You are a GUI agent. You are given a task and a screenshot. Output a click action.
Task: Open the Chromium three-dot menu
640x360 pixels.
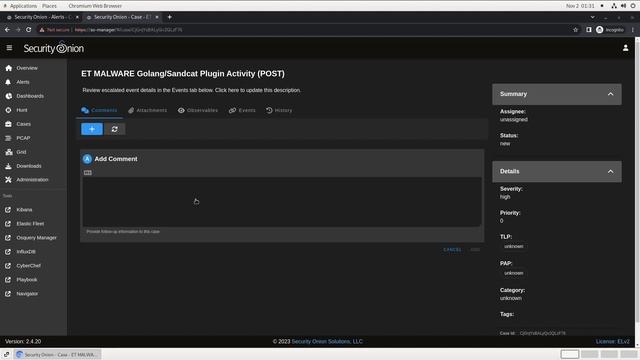(x=633, y=30)
